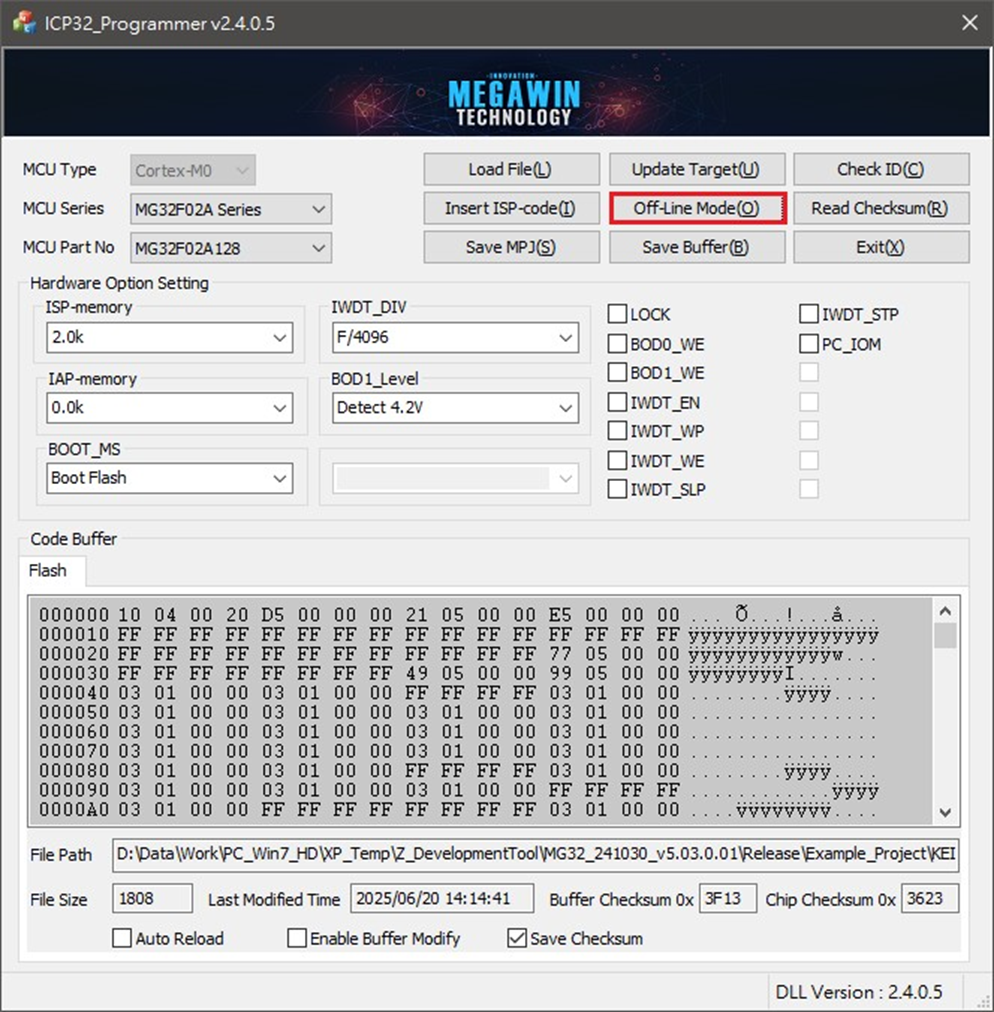
Task: Uncheck the Save Checksum checkbox
Action: point(517,938)
